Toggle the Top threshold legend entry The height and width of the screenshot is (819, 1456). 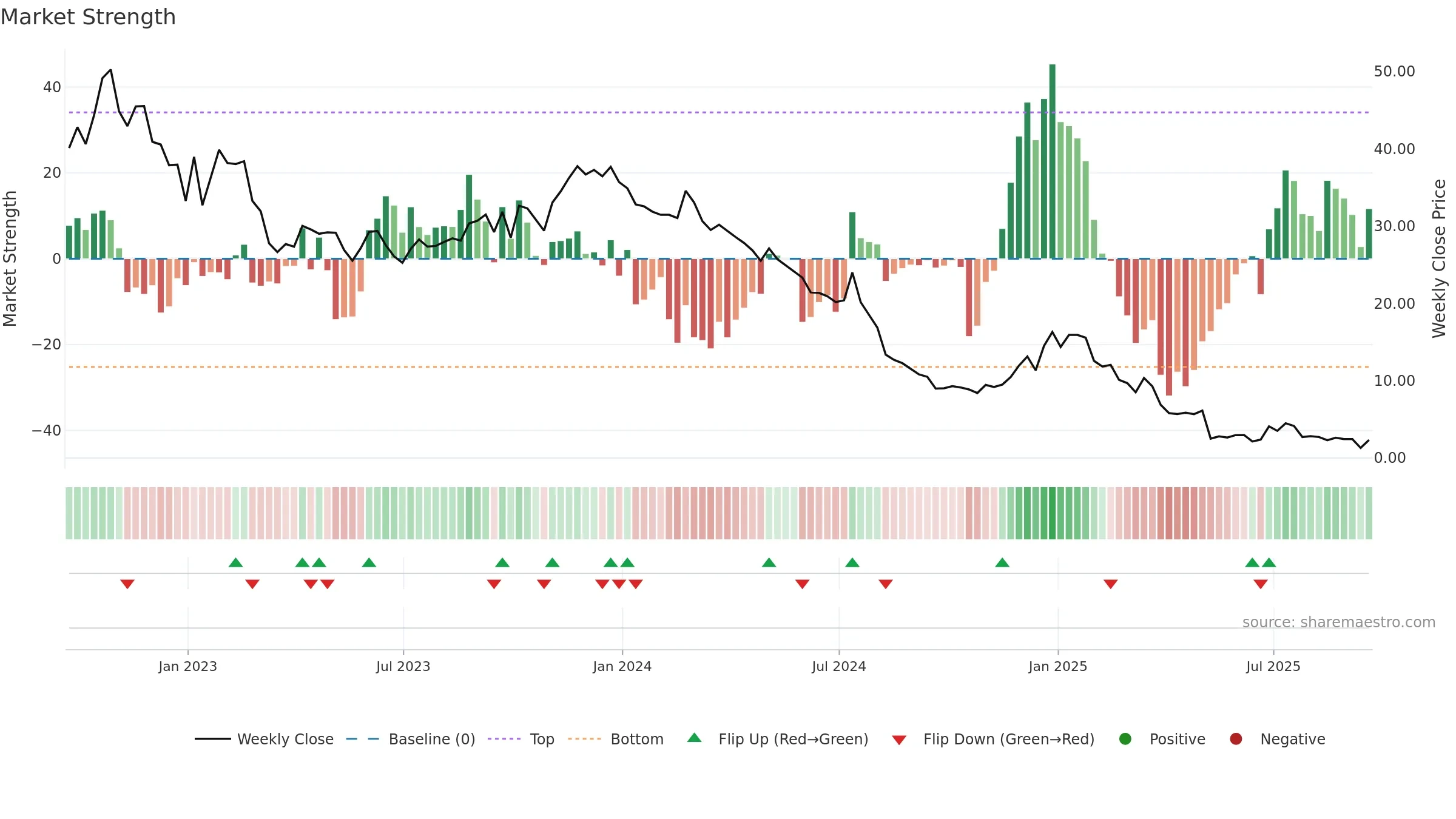coord(521,739)
